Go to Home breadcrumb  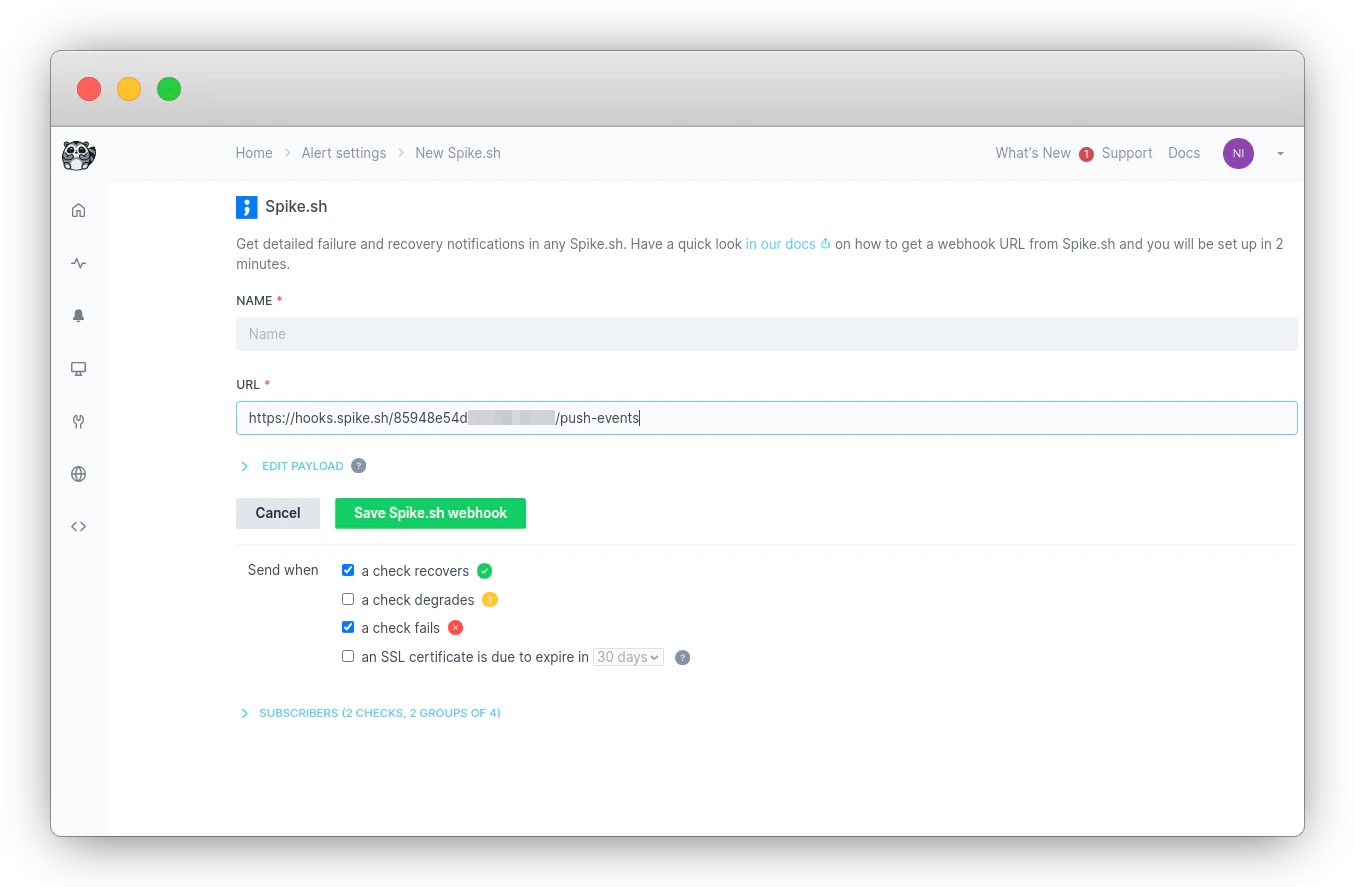pyautogui.click(x=254, y=153)
